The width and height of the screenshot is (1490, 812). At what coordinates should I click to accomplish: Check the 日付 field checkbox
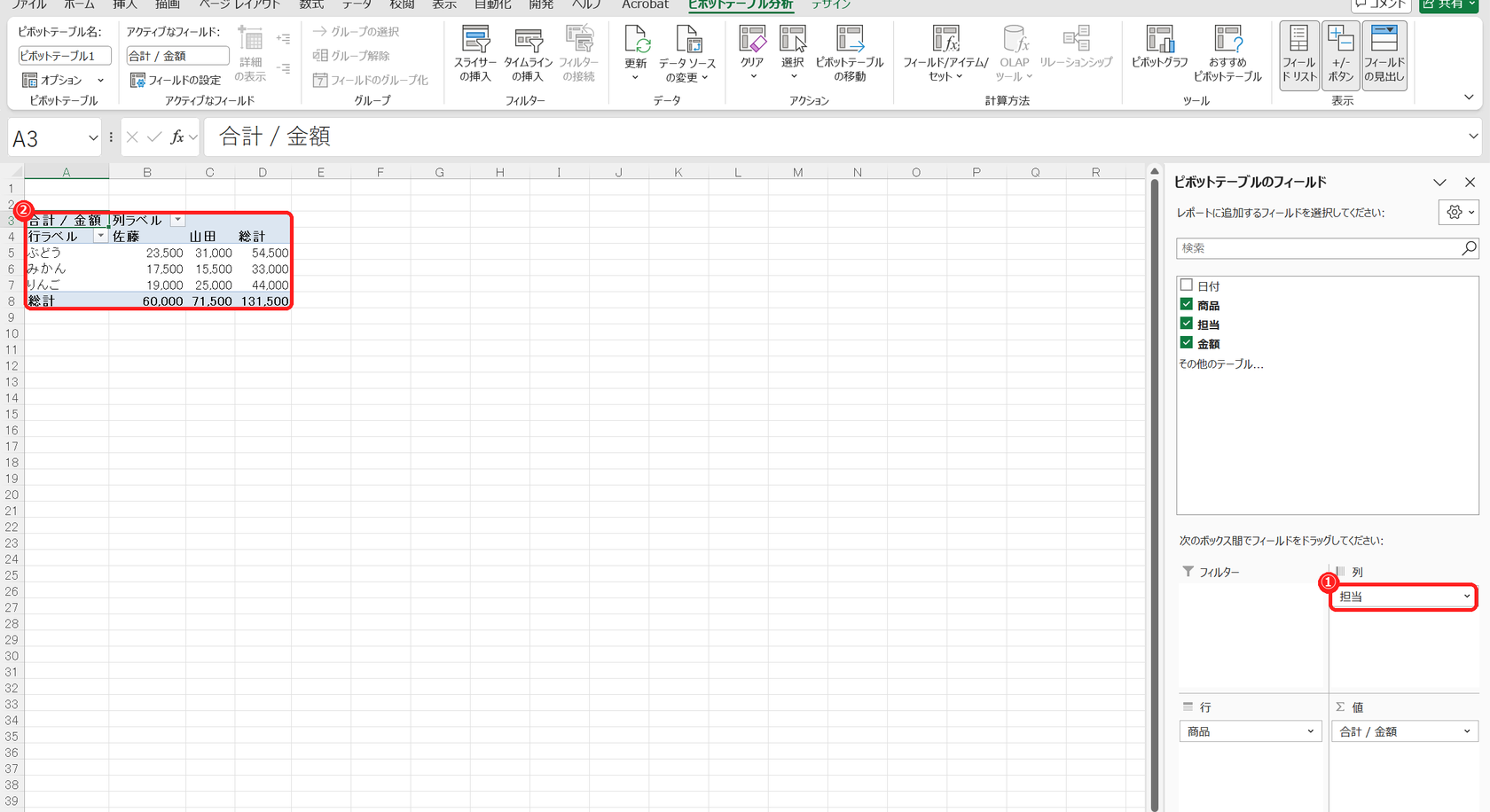1187,285
